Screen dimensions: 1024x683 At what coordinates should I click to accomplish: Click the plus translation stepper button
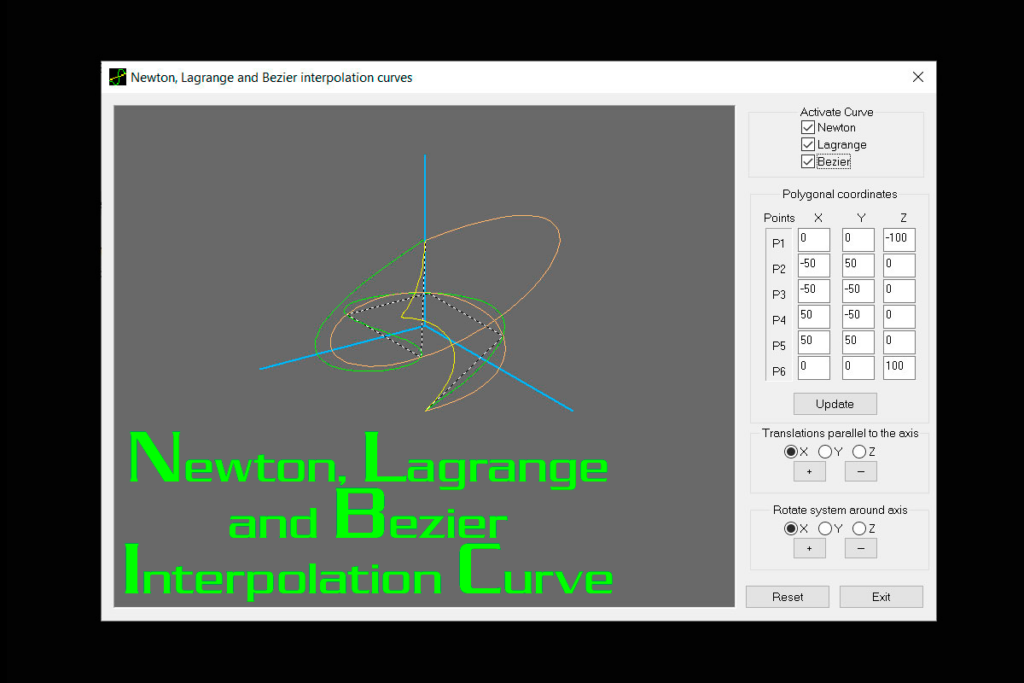(x=810, y=471)
